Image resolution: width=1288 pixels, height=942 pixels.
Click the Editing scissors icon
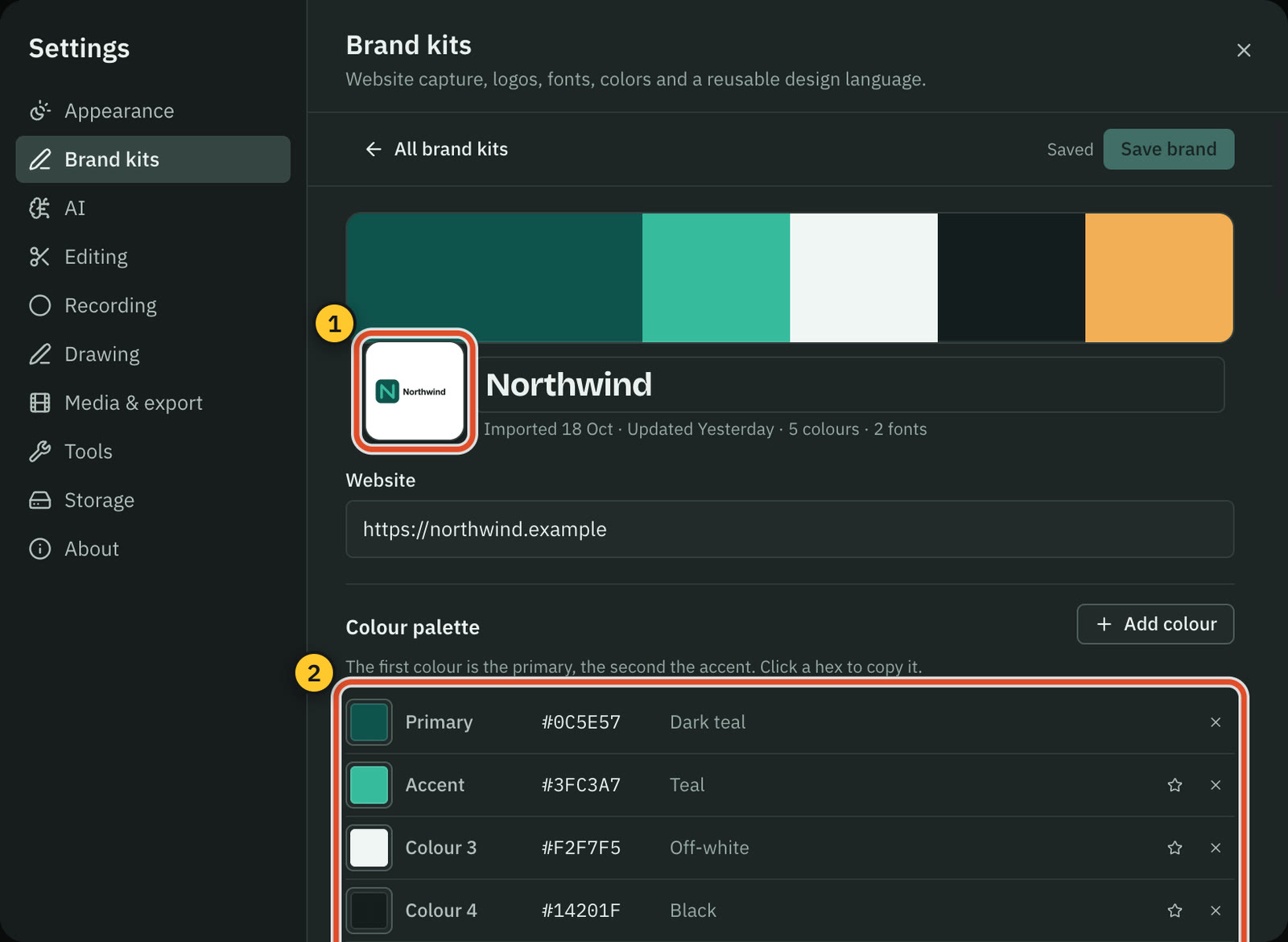point(40,257)
